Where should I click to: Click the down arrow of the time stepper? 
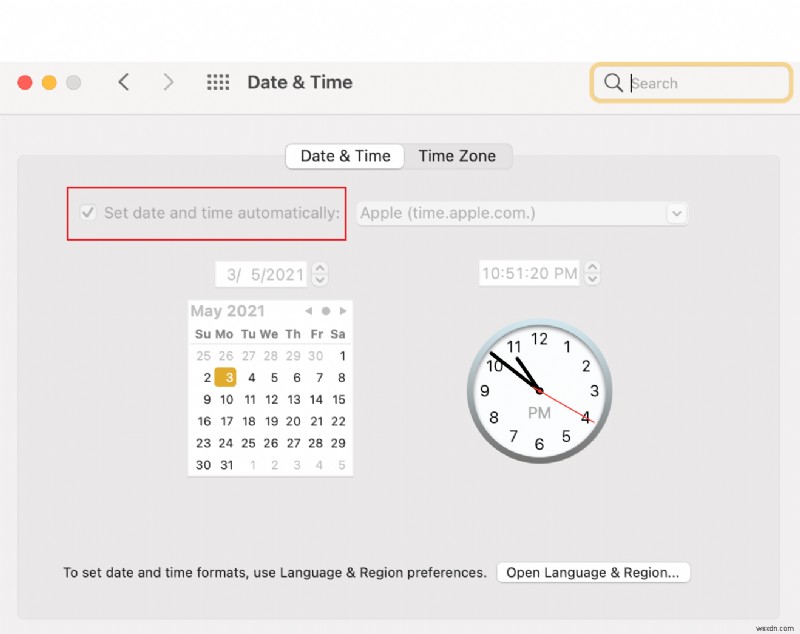[592, 278]
